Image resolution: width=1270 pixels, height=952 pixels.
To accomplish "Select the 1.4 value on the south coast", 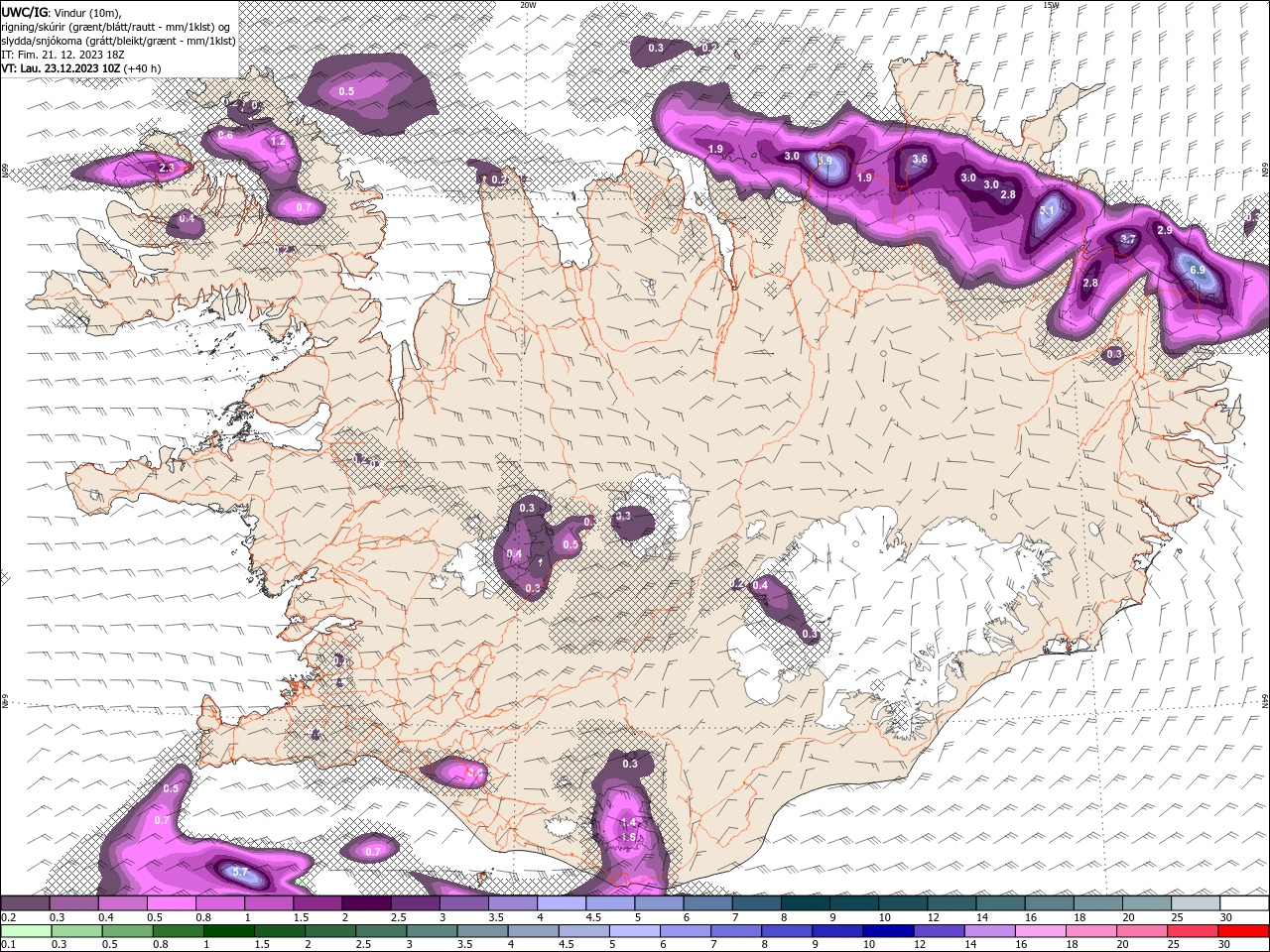I will [628, 822].
